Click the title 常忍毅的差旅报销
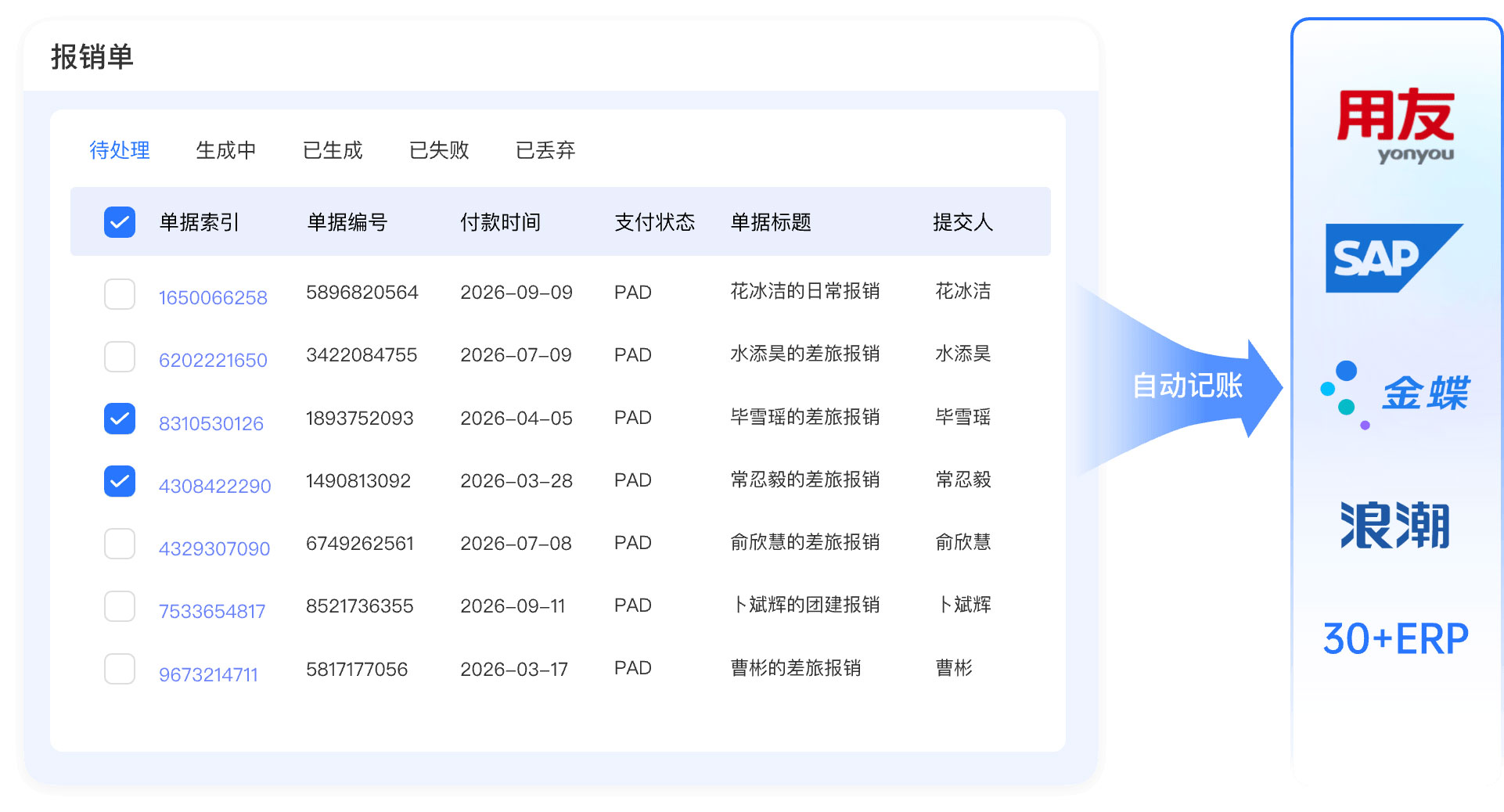 pos(805,480)
